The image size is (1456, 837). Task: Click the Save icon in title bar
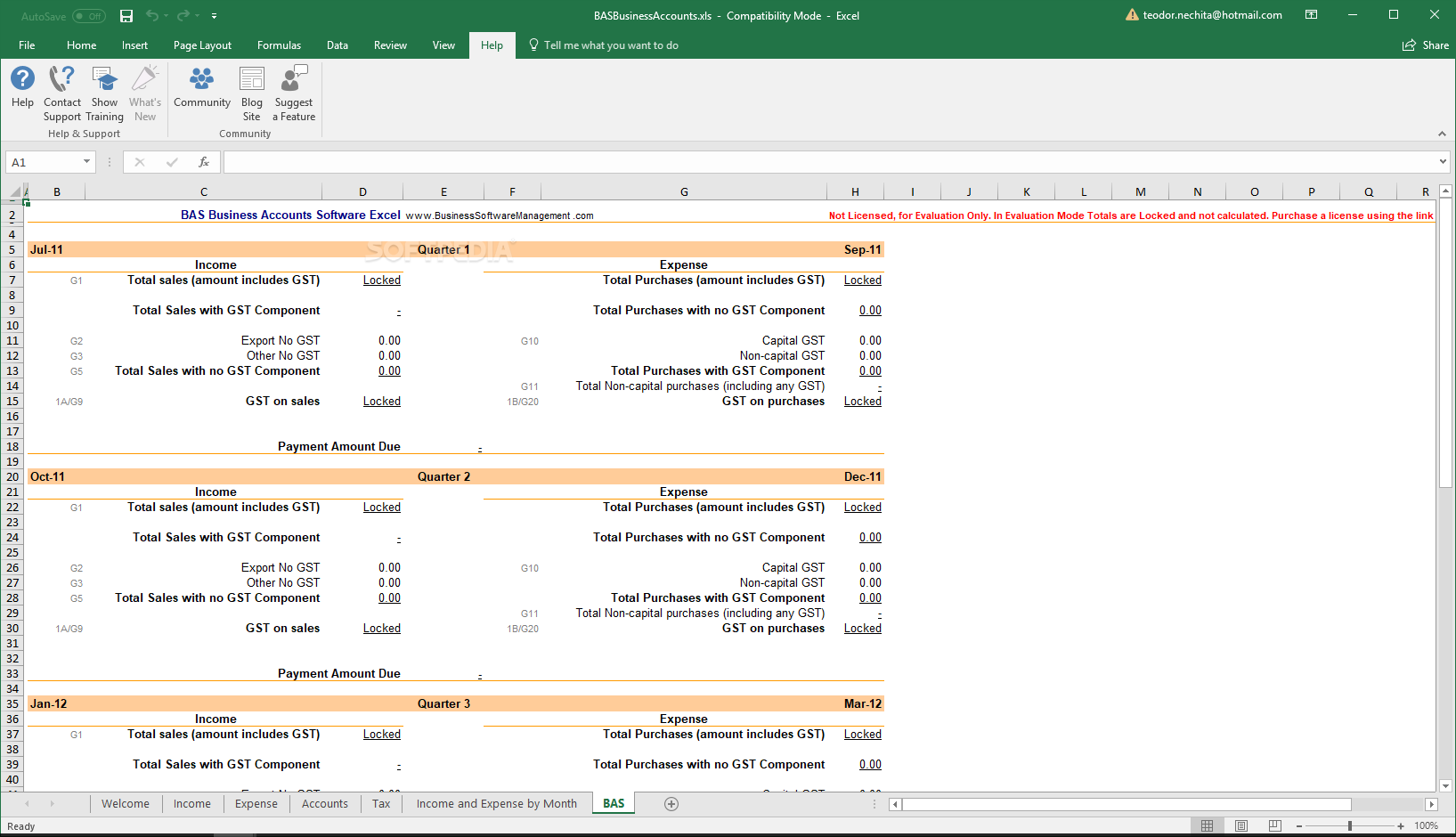pyautogui.click(x=126, y=16)
